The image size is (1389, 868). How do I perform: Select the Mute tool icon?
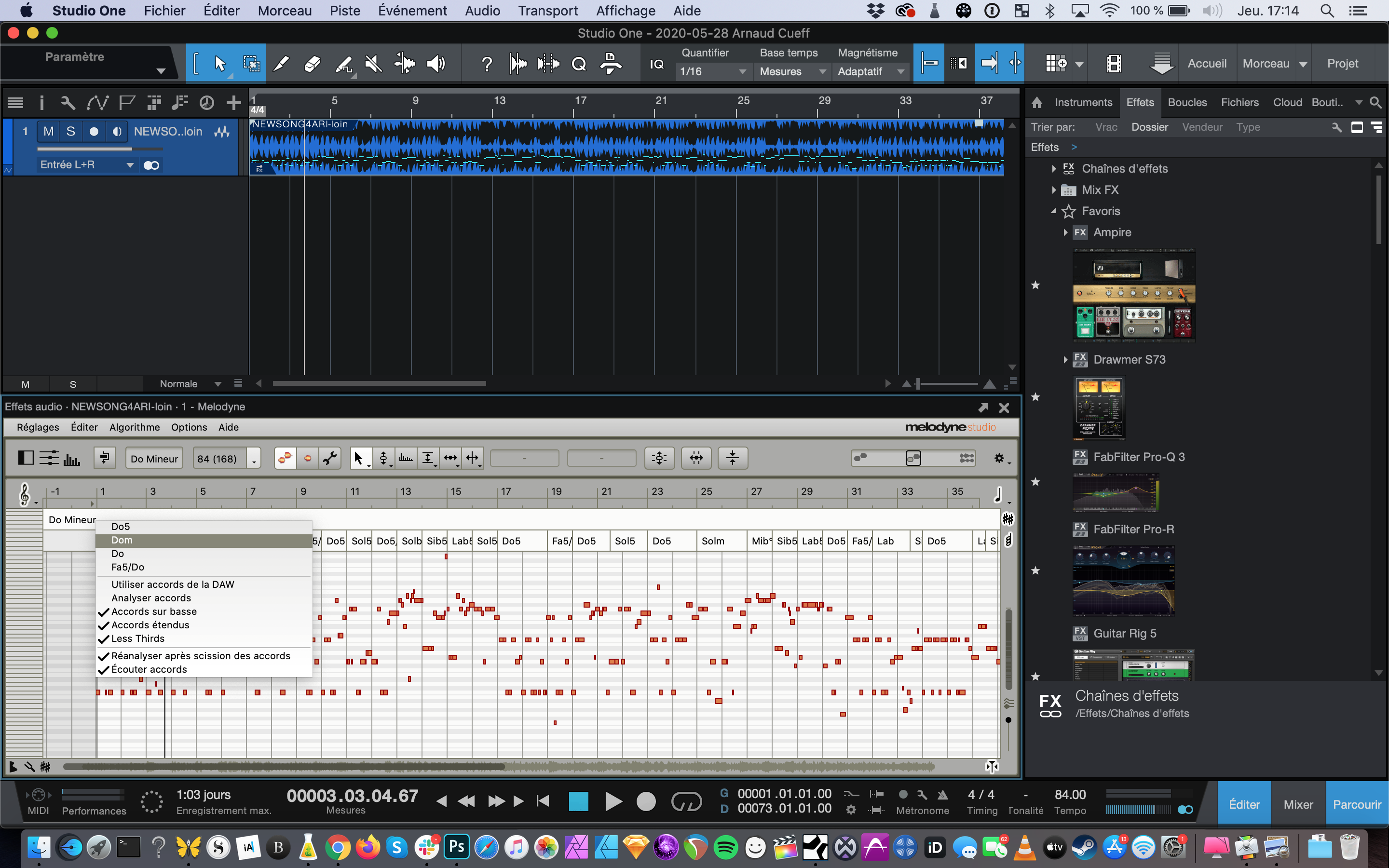point(373,64)
